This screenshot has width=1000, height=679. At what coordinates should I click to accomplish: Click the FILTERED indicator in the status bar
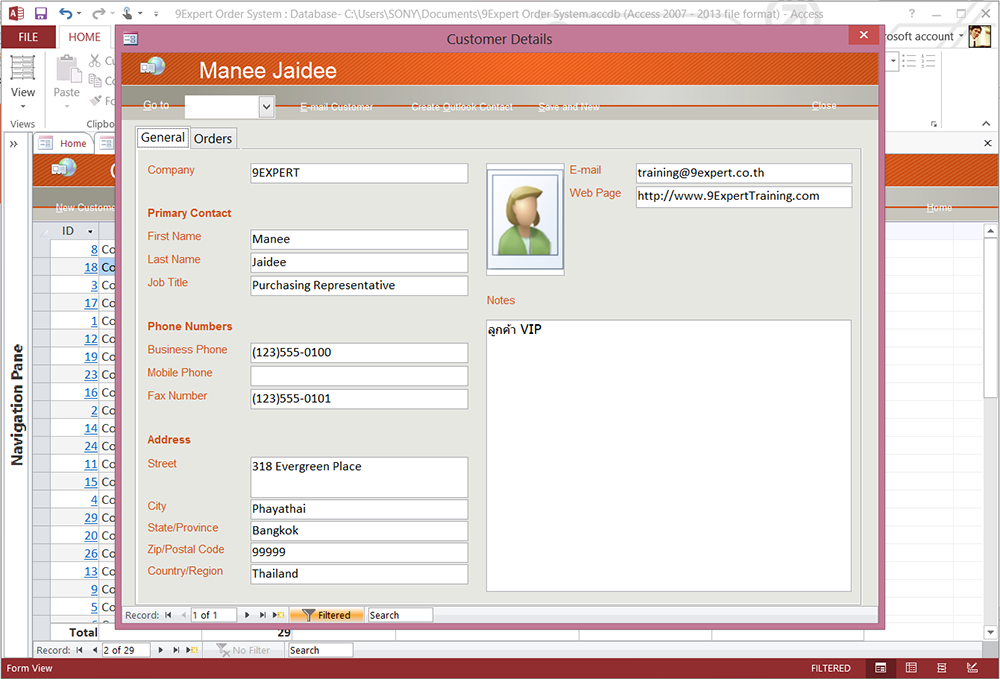pyautogui.click(x=831, y=667)
